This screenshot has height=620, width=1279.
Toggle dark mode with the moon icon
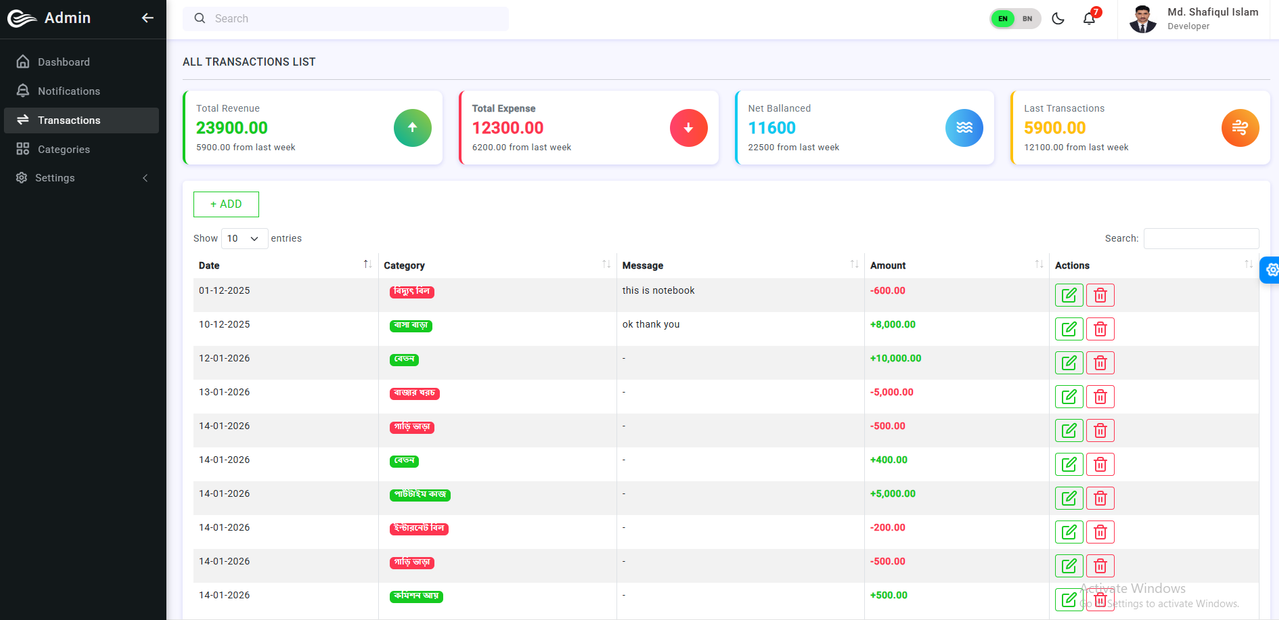click(1058, 18)
